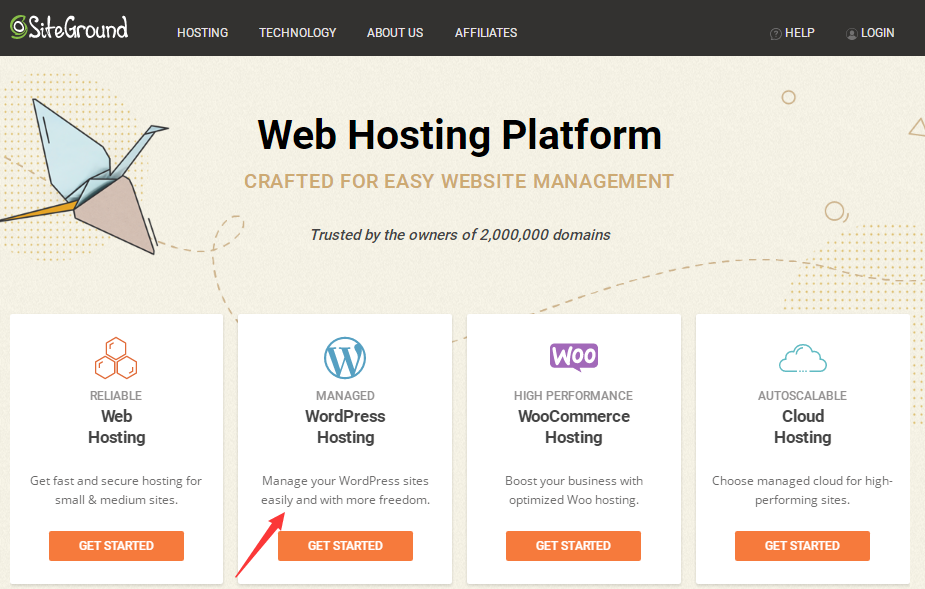Click the Cloud Hosting cloud icon

[802, 358]
